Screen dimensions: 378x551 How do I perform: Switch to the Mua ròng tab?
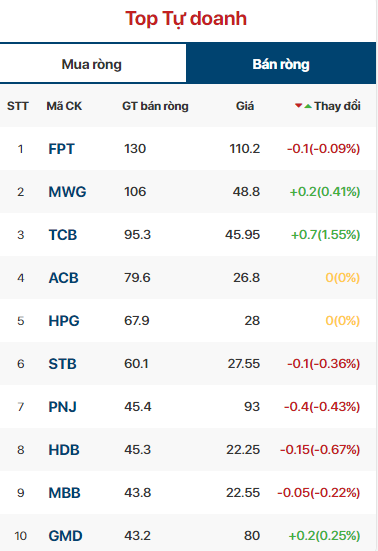93,64
